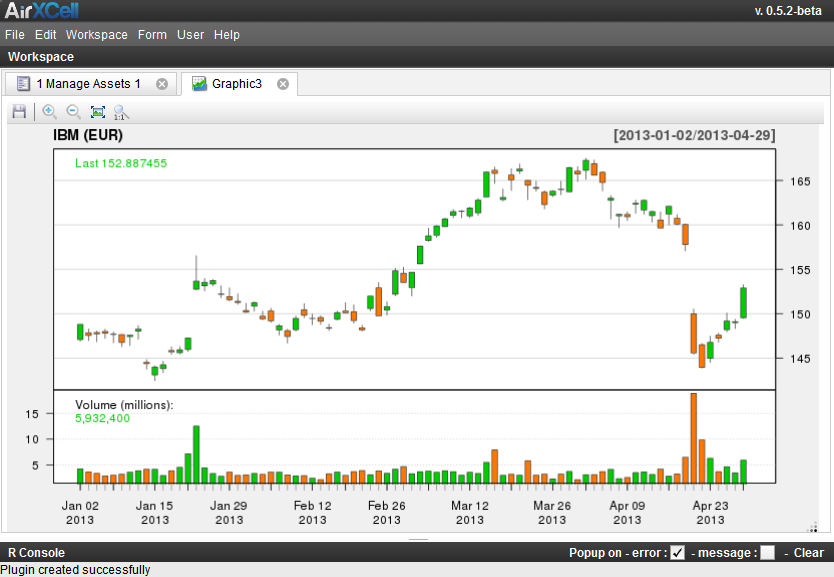The width and height of the screenshot is (834, 577).
Task: Click the 145 price axis label
Action: point(800,358)
